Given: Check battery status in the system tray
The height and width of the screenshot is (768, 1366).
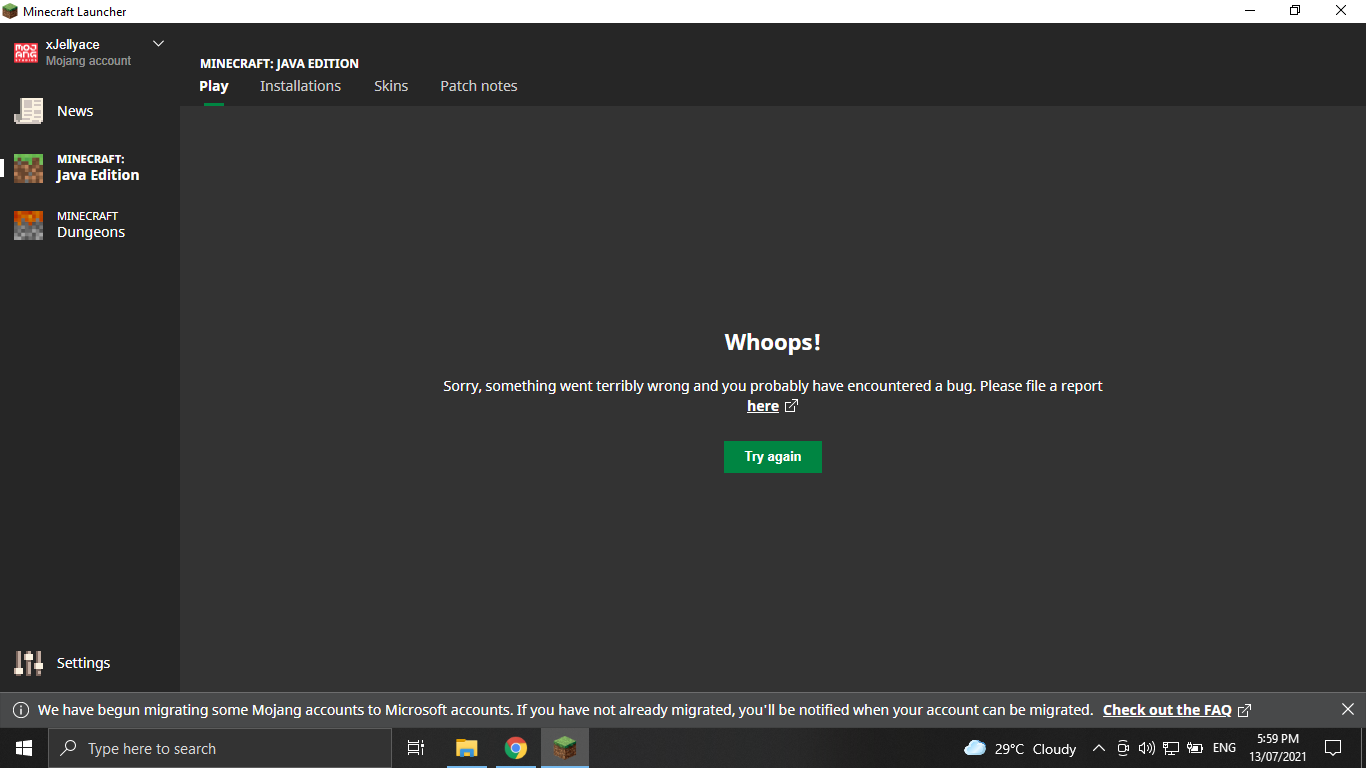Looking at the screenshot, I should tap(1195, 748).
